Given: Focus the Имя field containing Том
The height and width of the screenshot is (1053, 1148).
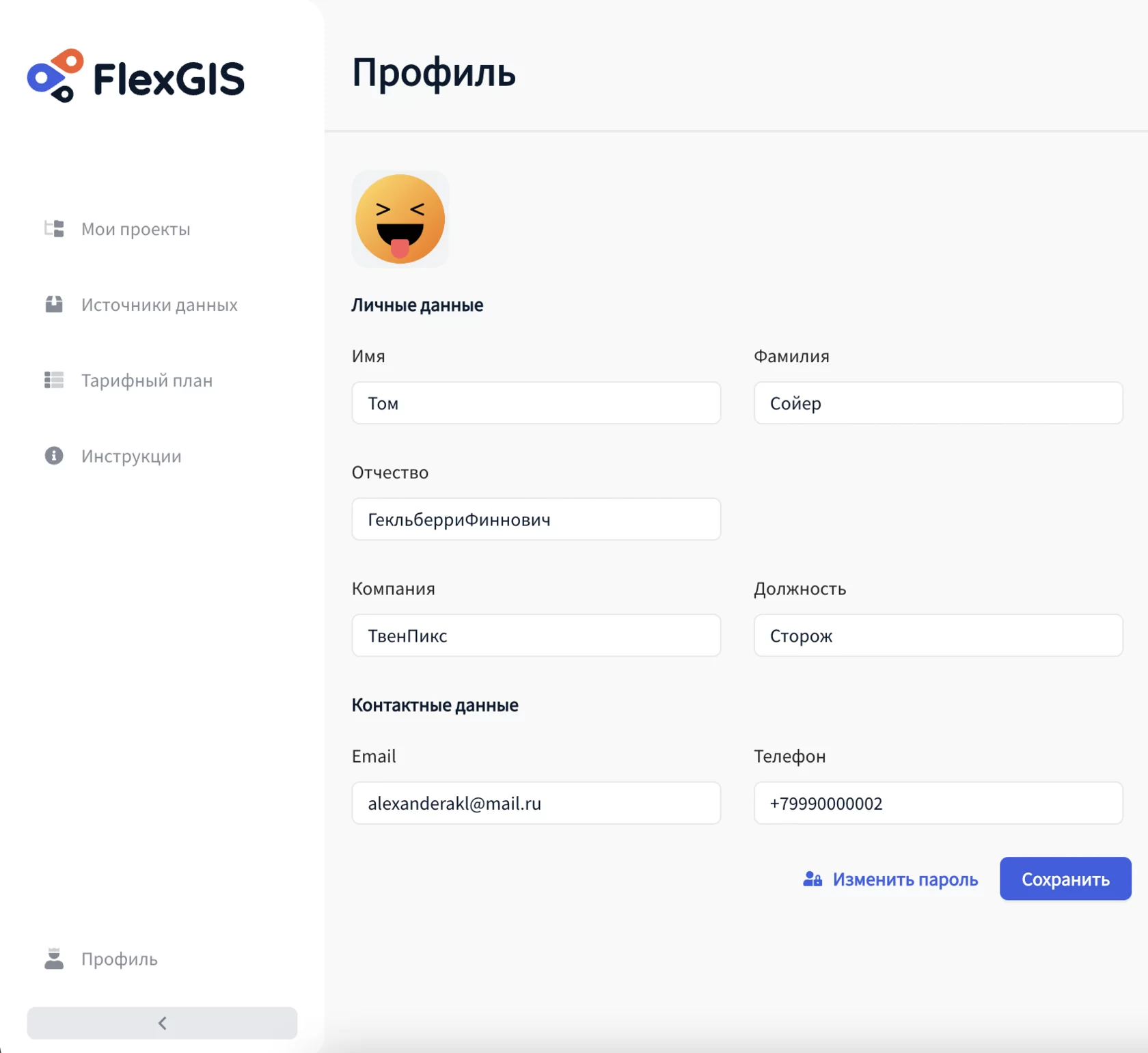Looking at the screenshot, I should [x=536, y=403].
